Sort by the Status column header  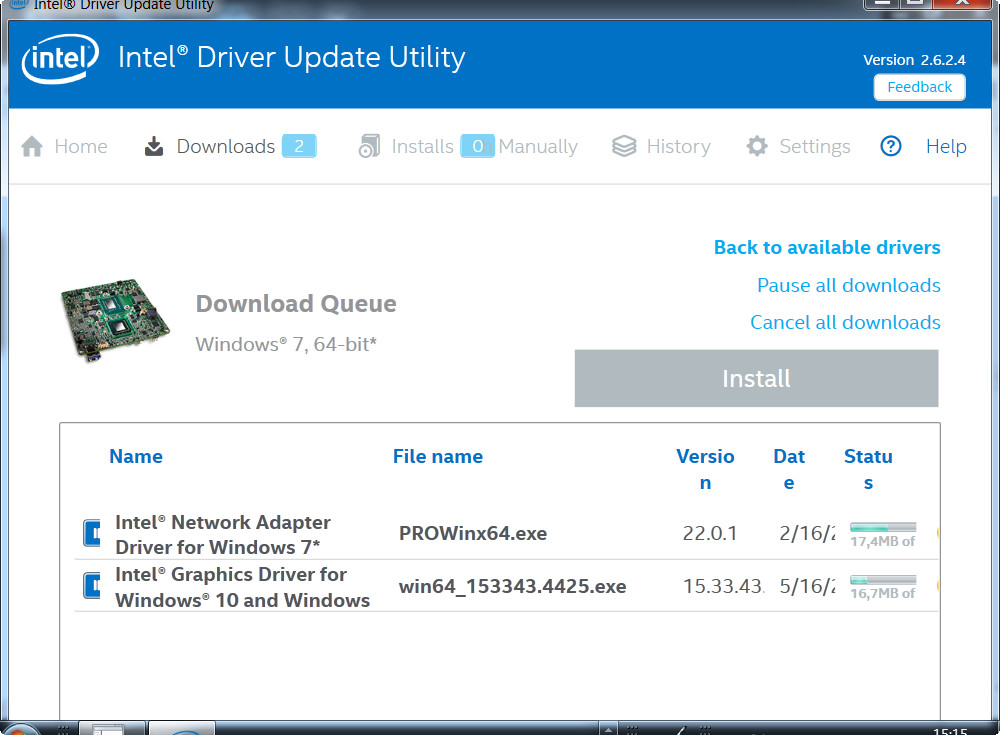pyautogui.click(x=868, y=469)
